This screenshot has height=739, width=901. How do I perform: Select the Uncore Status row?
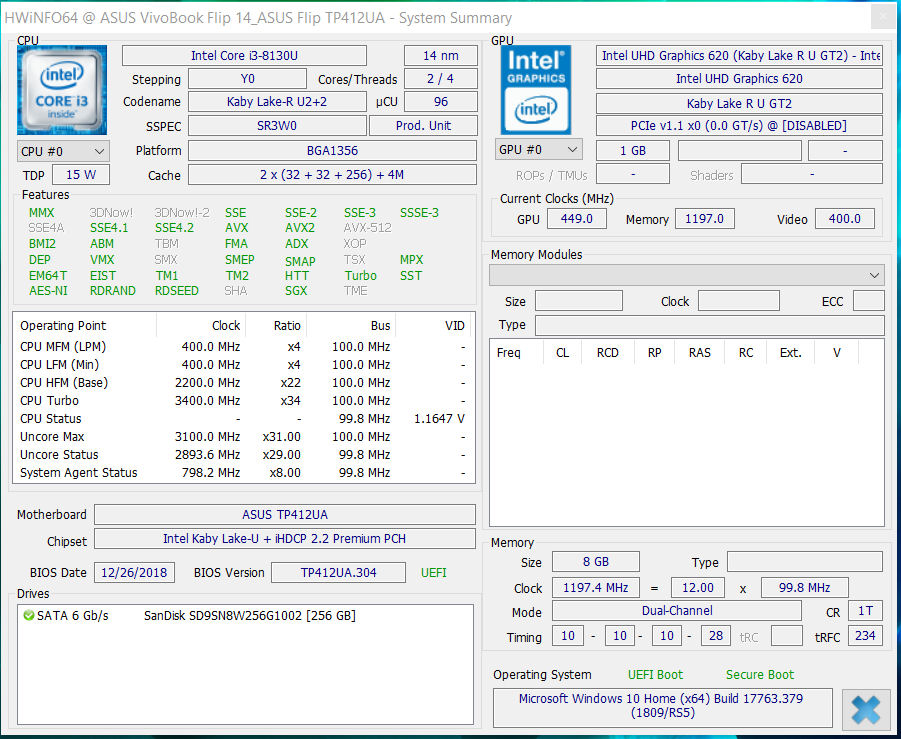point(242,455)
